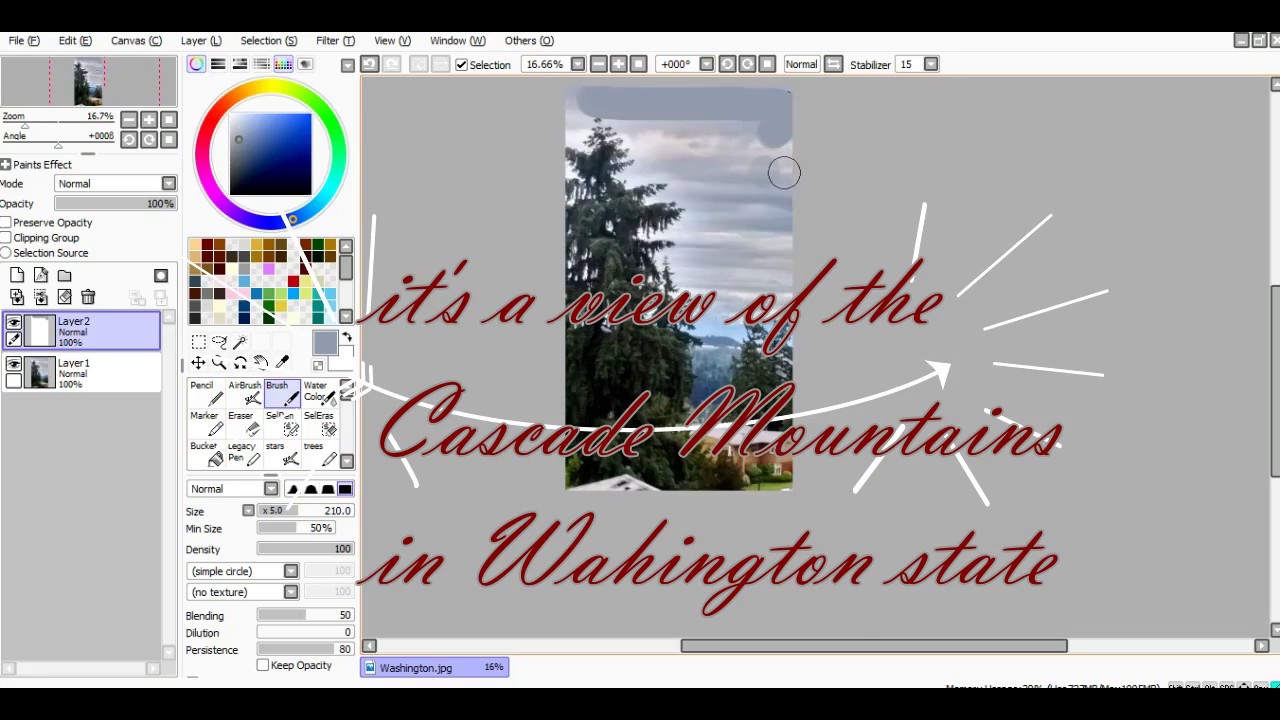Viewport: 1280px width, 720px height.
Task: Open the File menu
Action: [24, 41]
